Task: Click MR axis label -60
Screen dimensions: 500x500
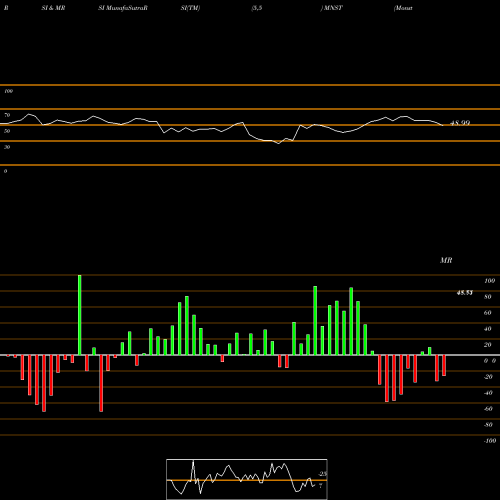Action: pos(488,409)
